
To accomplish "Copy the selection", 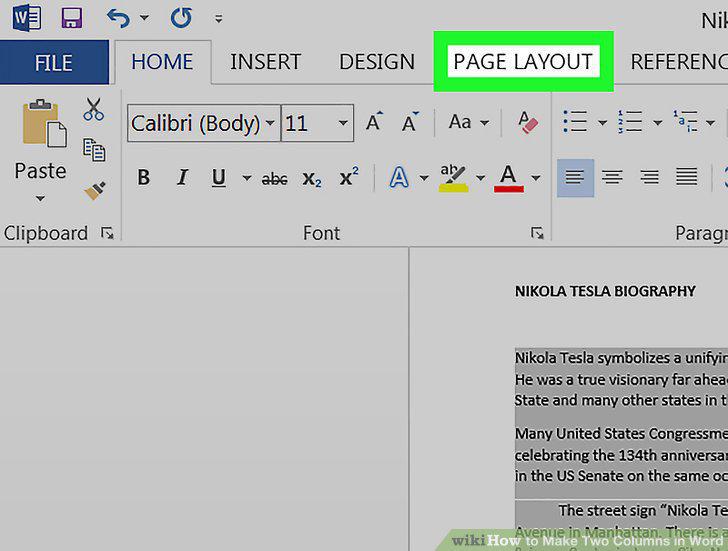I will tap(94, 149).
